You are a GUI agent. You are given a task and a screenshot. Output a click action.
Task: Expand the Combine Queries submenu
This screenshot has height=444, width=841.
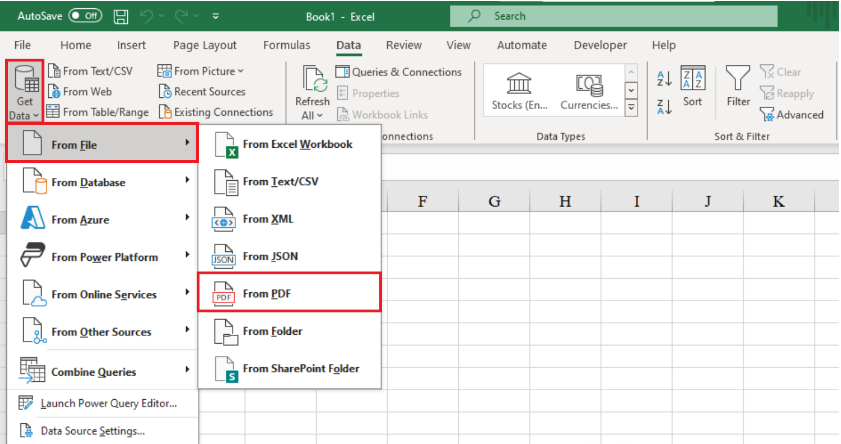[103, 372]
